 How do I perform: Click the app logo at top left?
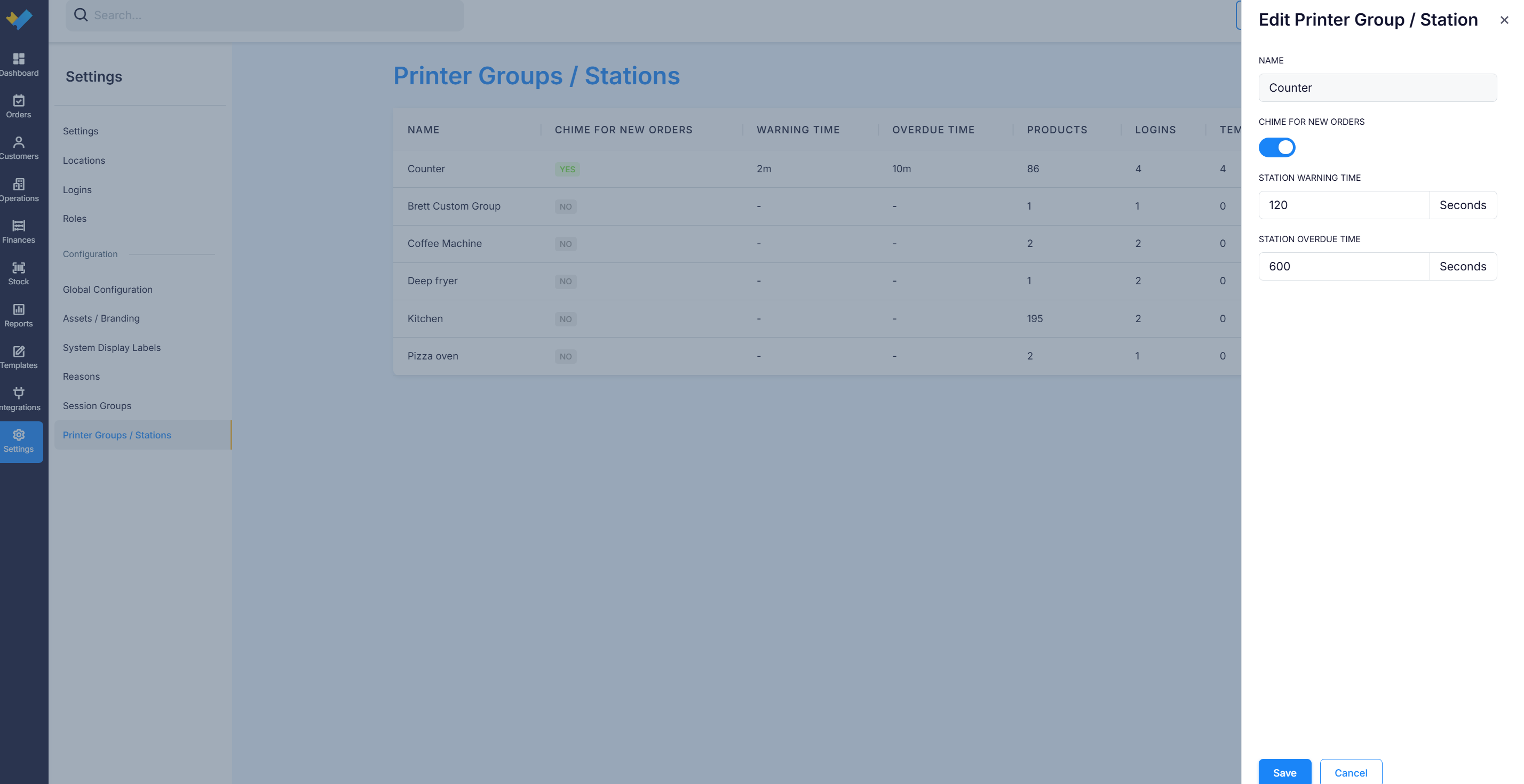[19, 19]
